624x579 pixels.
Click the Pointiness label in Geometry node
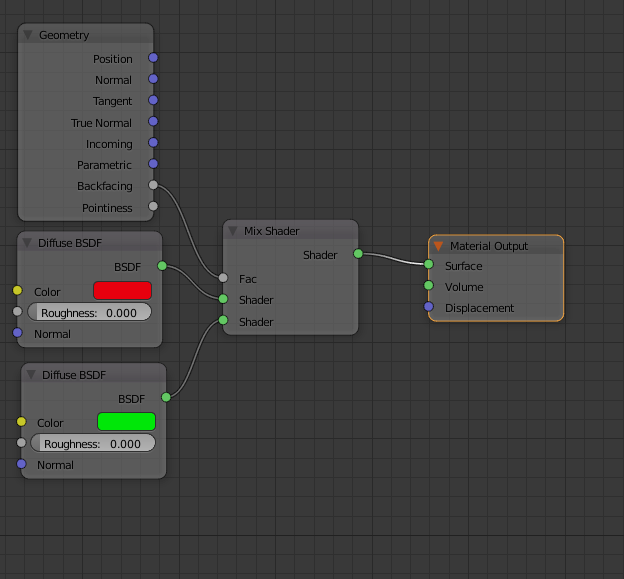point(107,208)
